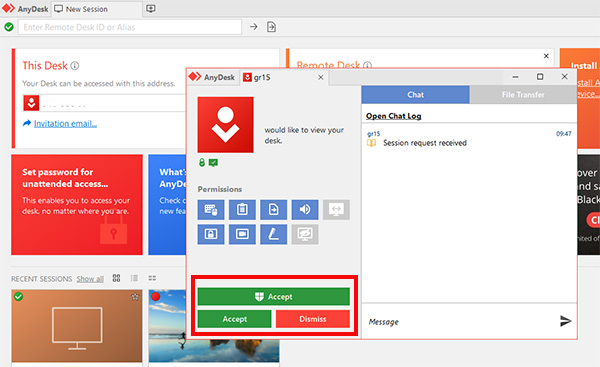600x367 pixels.
Task: Click the browse files icon in address bar
Action: [x=271, y=27]
